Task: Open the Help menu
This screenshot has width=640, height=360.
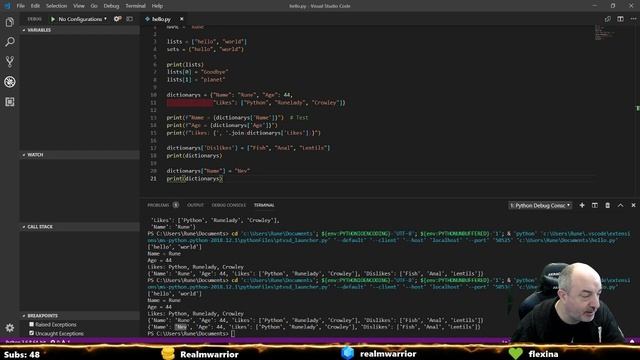Action: tap(157, 6)
